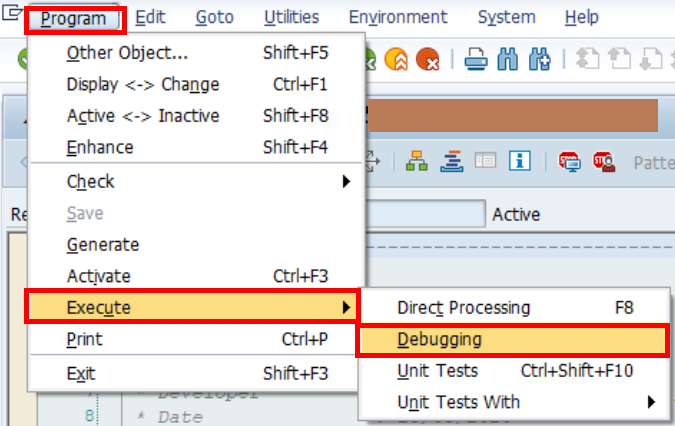The width and height of the screenshot is (675, 426).
Task: Select Debugging from the Execute submenu
Action: [x=513, y=340]
